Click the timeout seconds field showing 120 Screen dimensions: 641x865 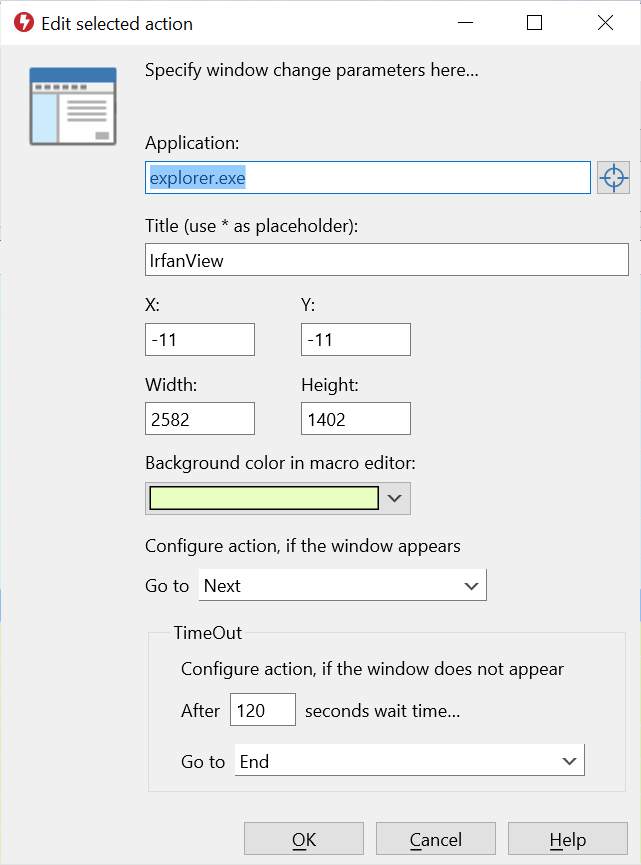(263, 710)
